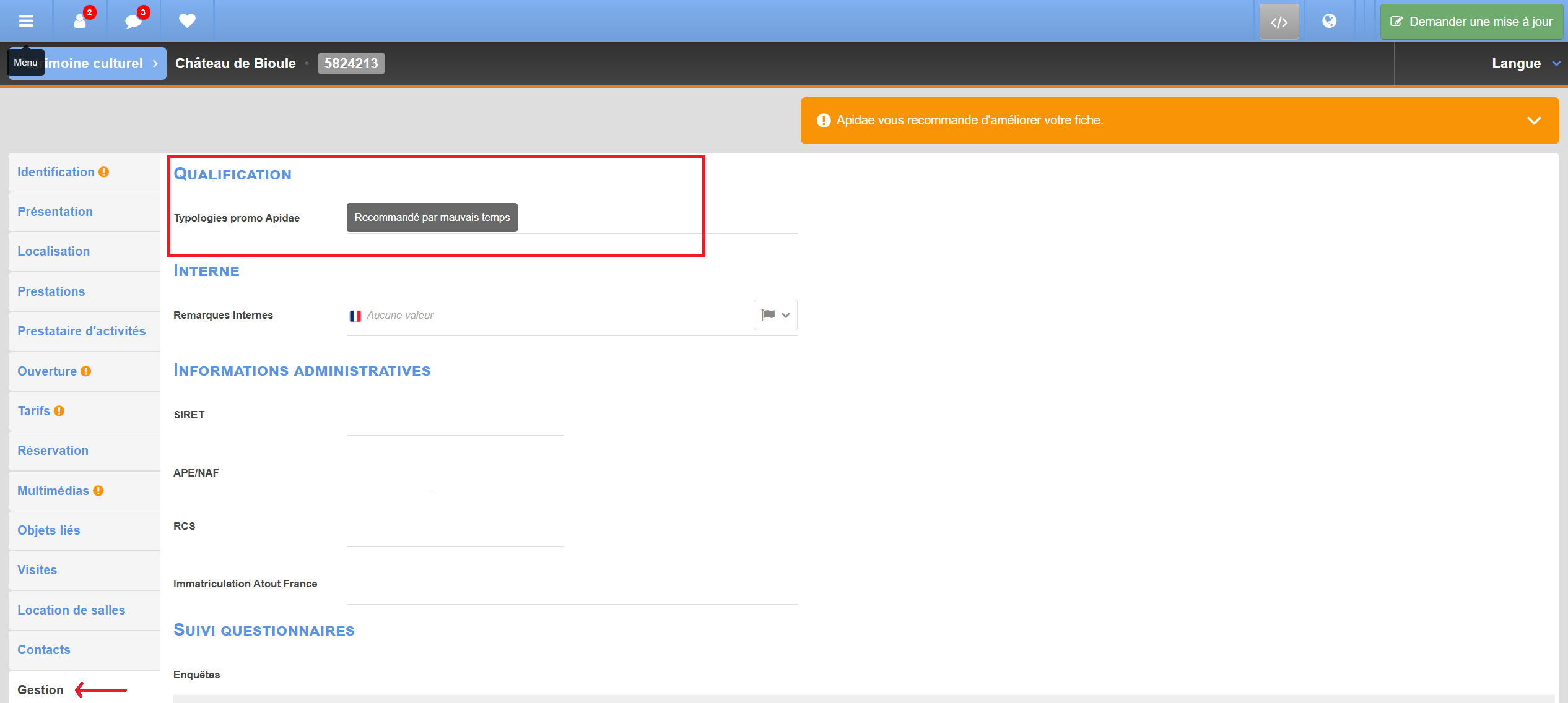Click the Identification warning icon

104,172
